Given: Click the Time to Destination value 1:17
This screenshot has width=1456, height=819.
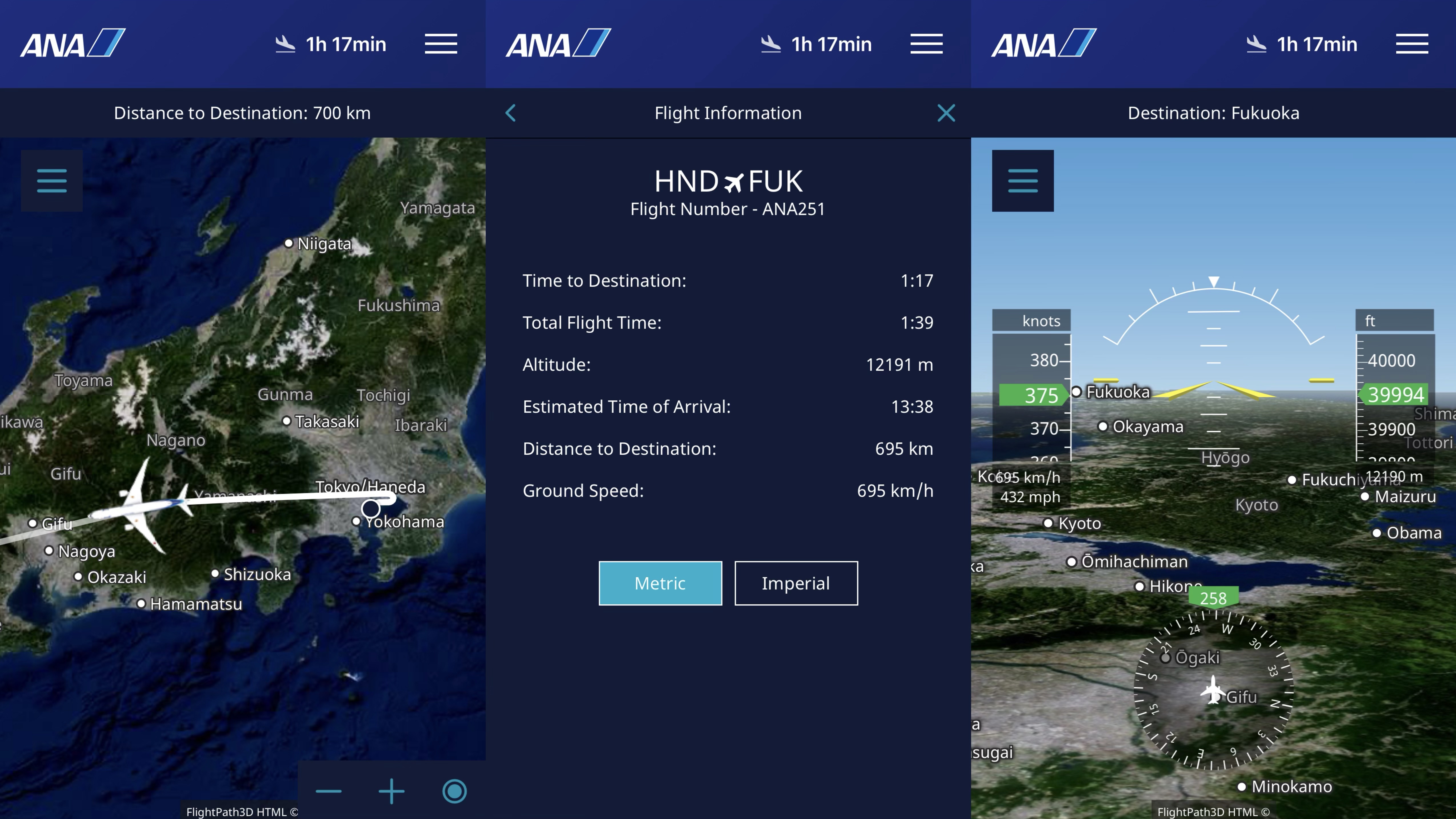Looking at the screenshot, I should click(x=917, y=281).
